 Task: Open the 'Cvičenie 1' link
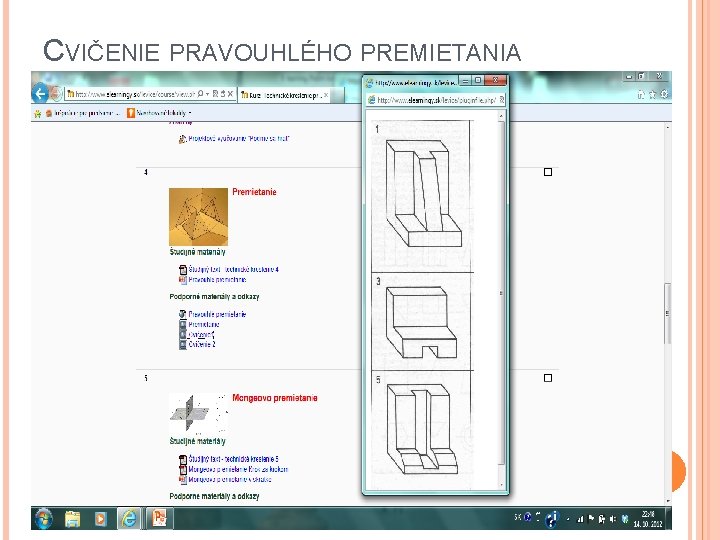201,335
